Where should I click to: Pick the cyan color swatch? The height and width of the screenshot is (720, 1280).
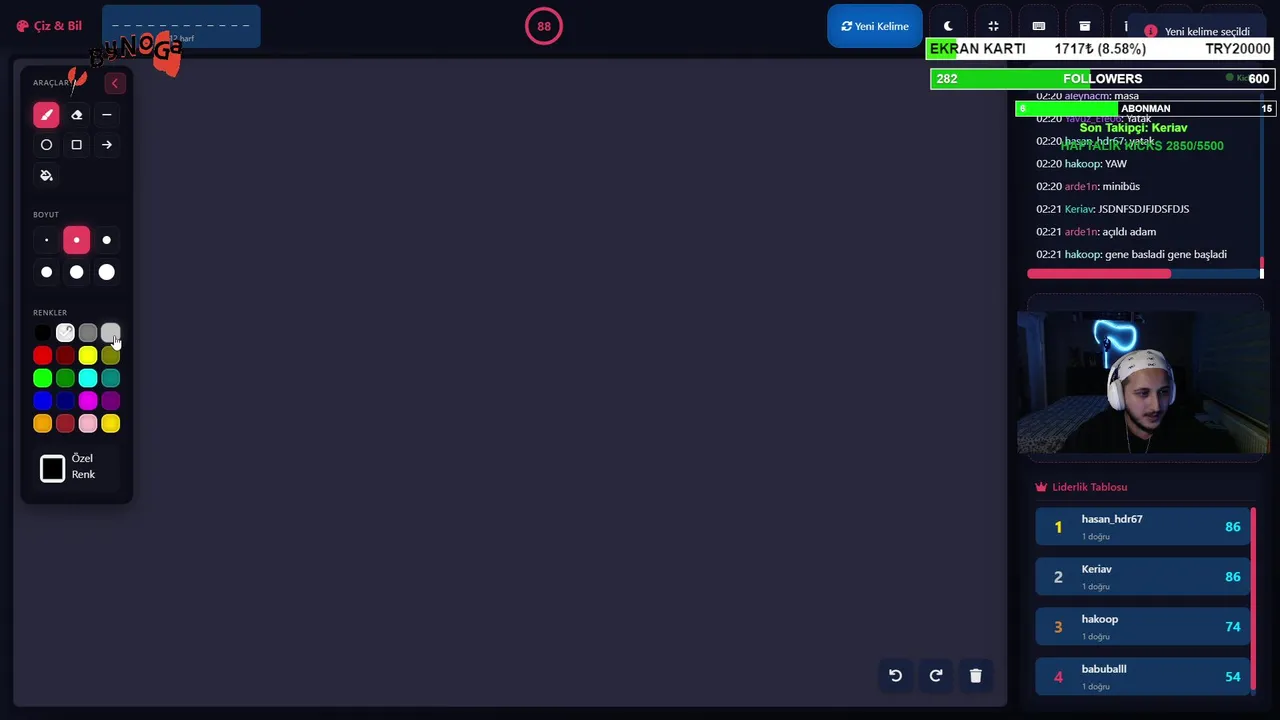(x=88, y=378)
